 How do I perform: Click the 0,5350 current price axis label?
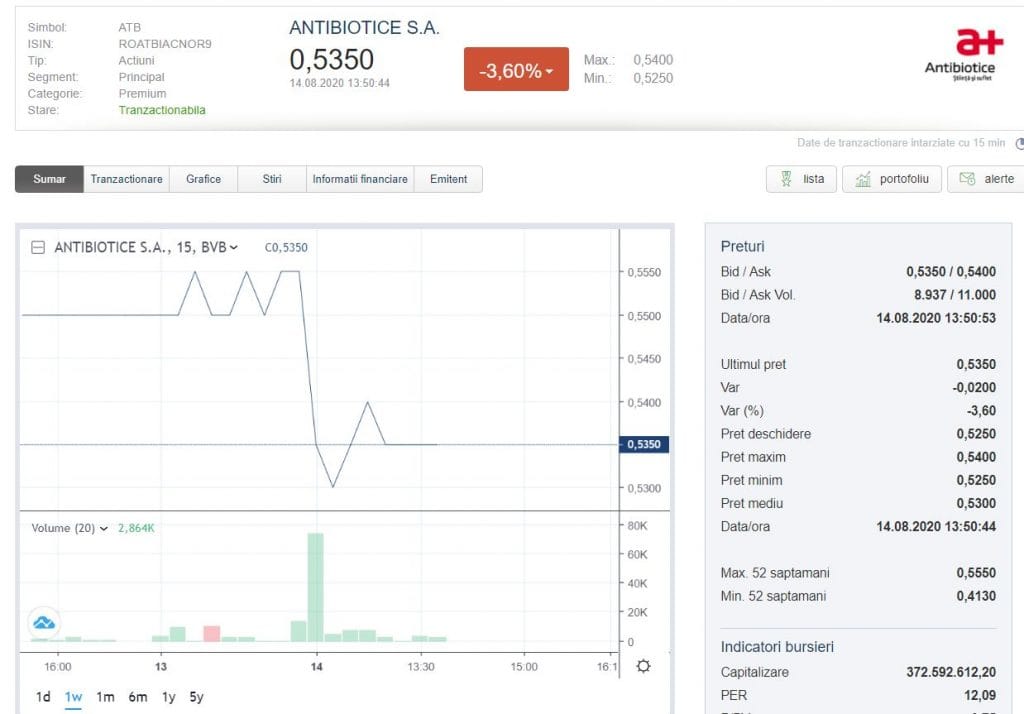coord(644,444)
